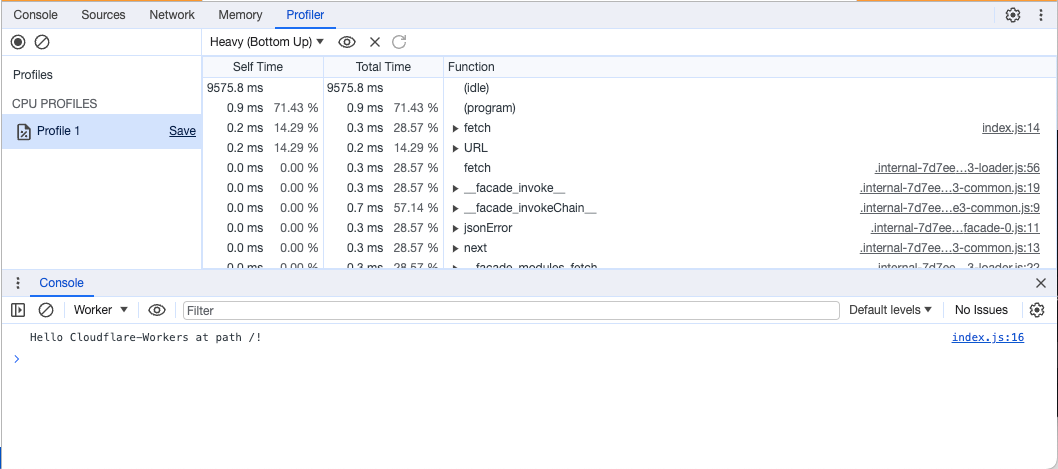This screenshot has height=469, width=1058.
Task: Open the Default levels dropdown
Action: [890, 310]
